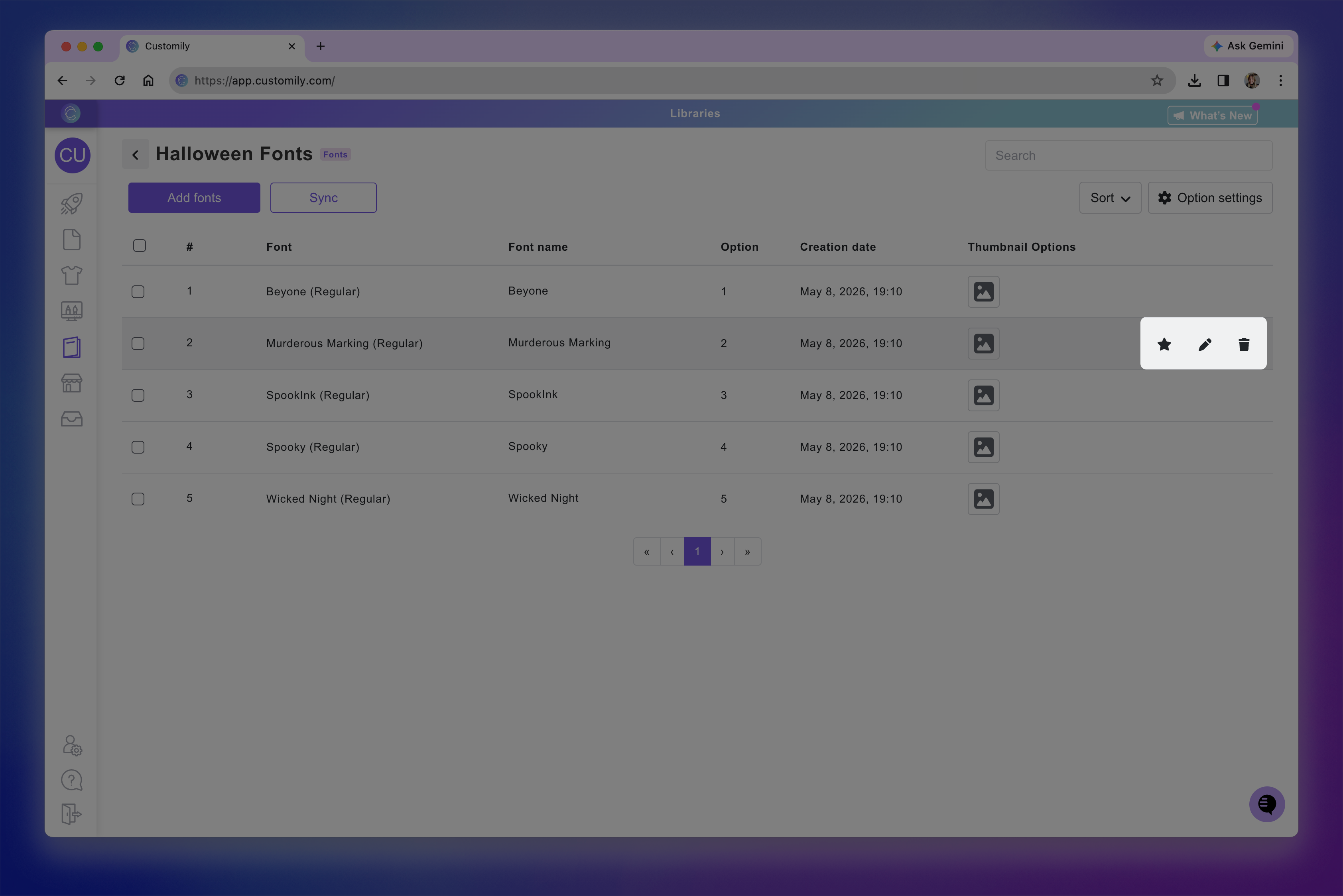
Task: Click into the Search field
Action: click(x=1128, y=155)
